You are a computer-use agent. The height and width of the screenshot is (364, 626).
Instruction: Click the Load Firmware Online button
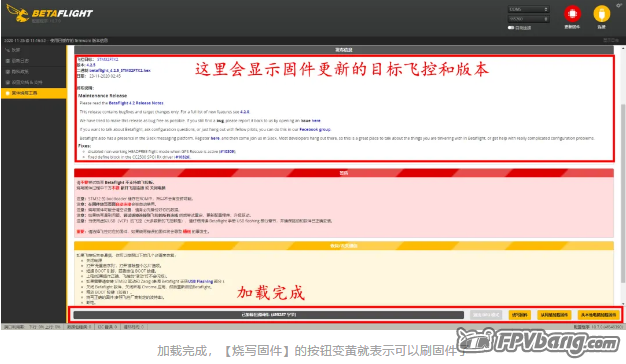(554, 315)
